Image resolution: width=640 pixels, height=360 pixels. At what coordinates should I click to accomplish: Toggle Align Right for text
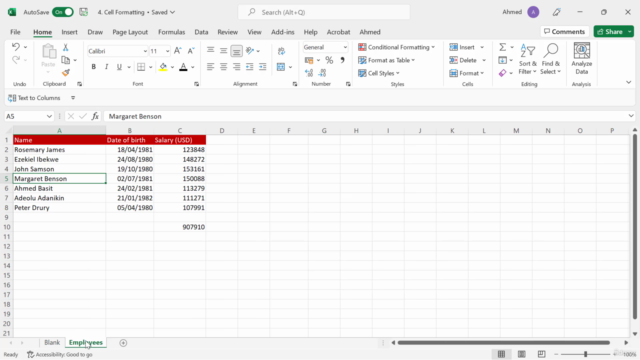click(x=236, y=67)
